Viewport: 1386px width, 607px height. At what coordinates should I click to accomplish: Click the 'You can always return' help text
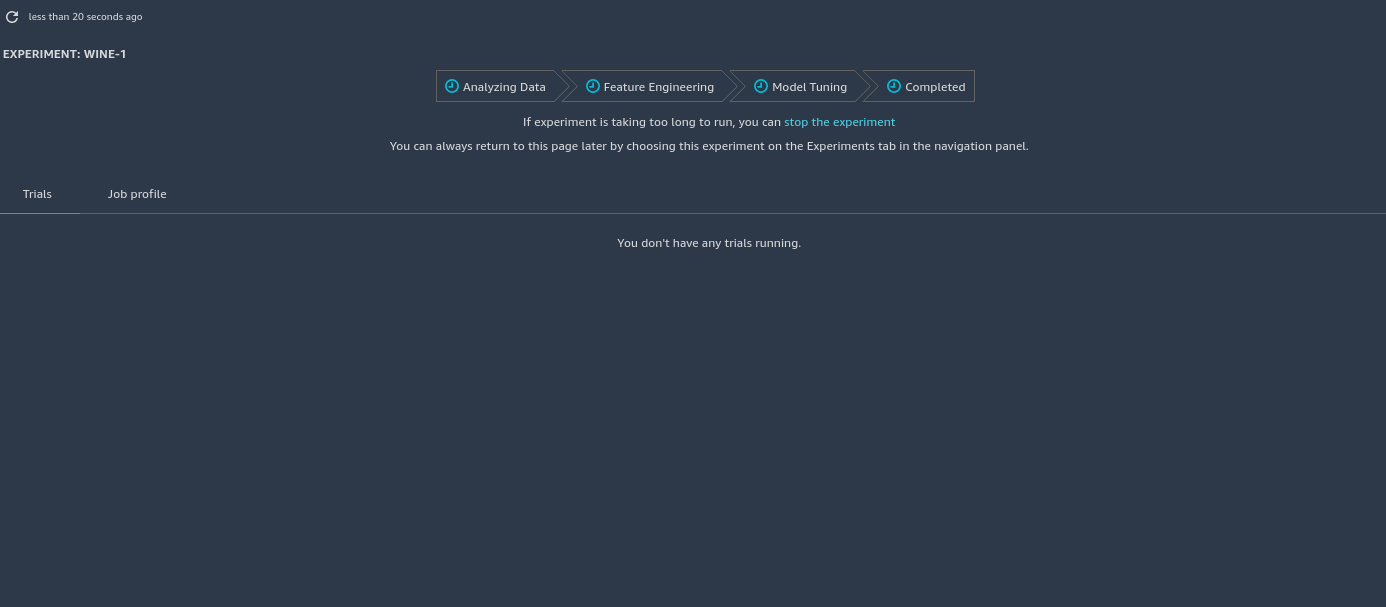tap(708, 146)
